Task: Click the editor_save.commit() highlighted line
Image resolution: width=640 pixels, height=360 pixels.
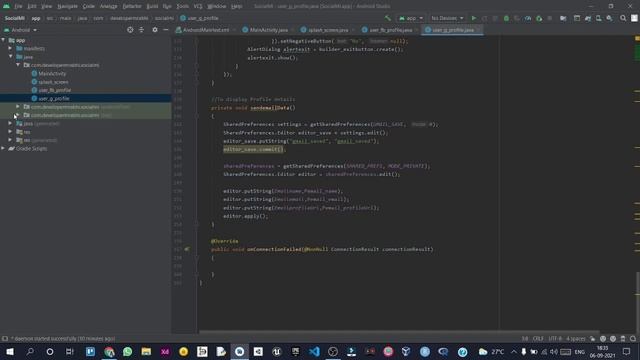Action: pyautogui.click(x=253, y=149)
